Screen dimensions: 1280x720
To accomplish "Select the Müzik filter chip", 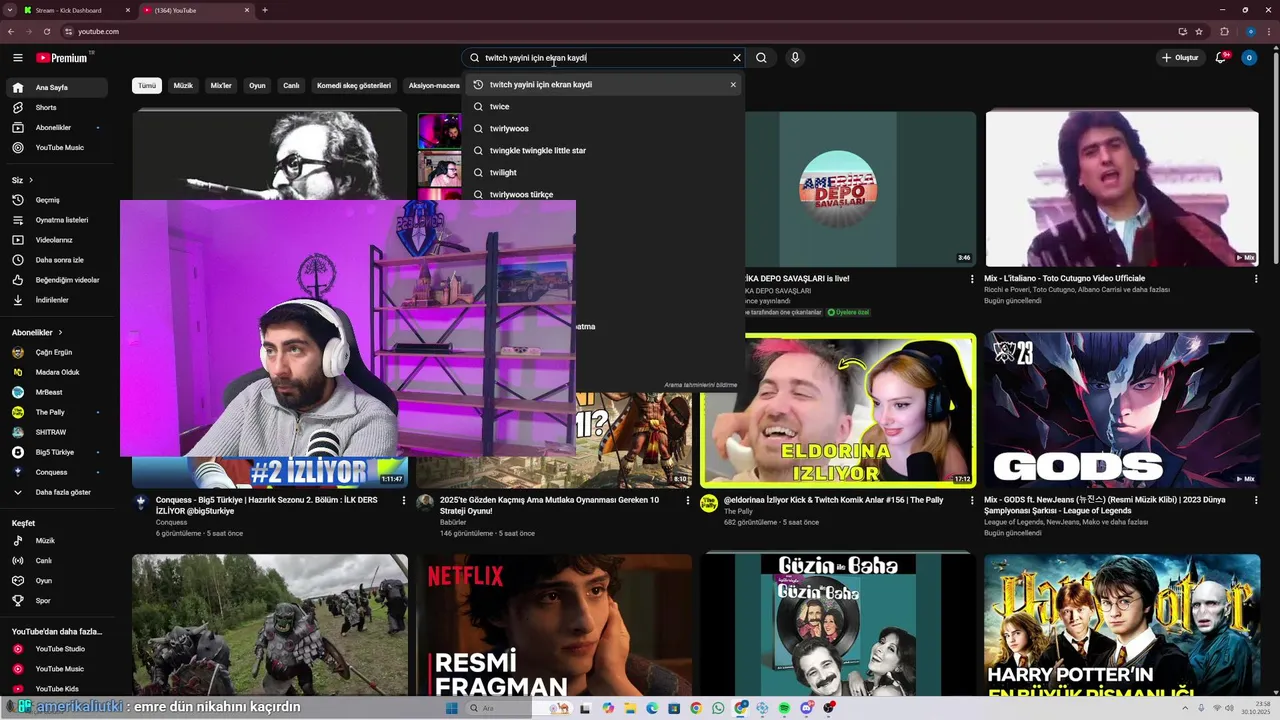I will tap(183, 86).
